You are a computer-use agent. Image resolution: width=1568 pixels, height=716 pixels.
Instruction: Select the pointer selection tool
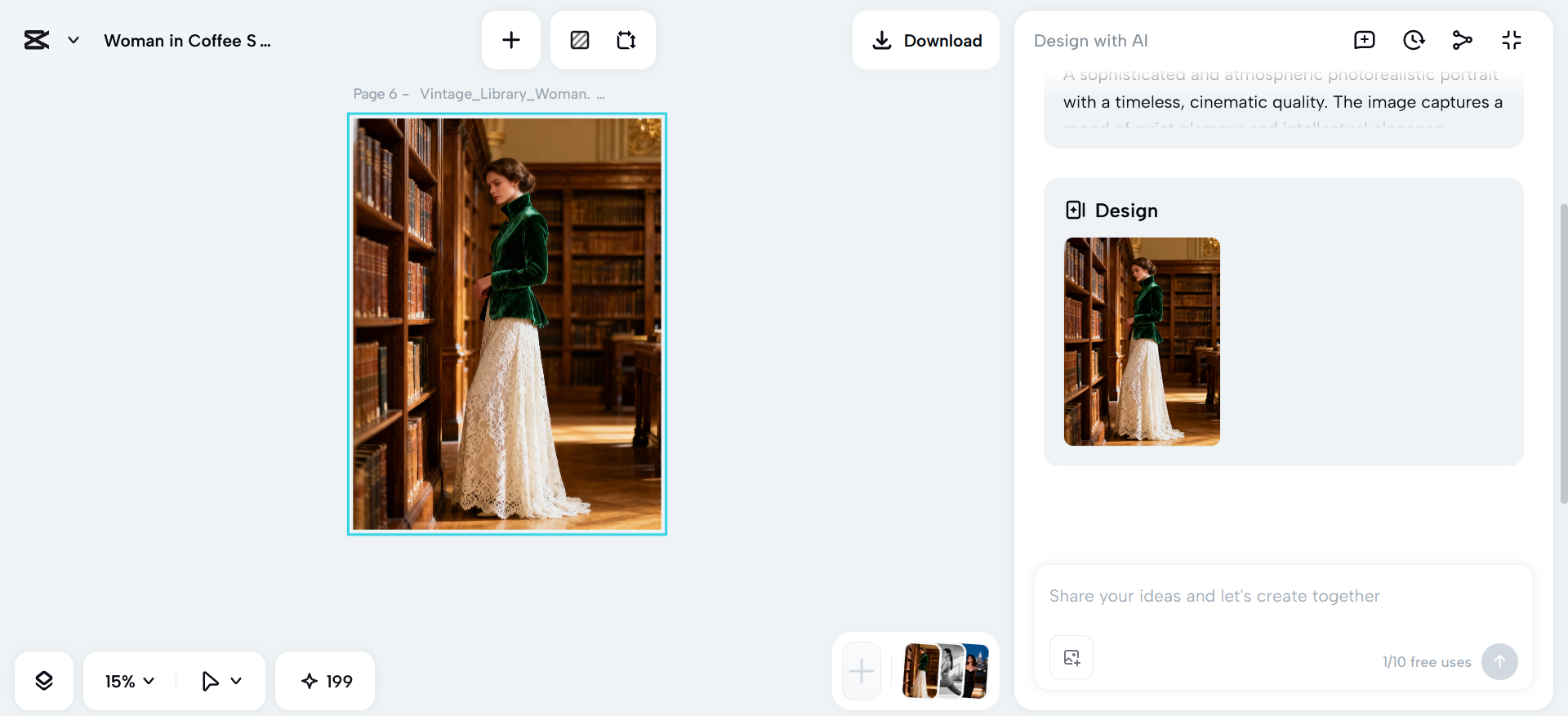[x=210, y=681]
